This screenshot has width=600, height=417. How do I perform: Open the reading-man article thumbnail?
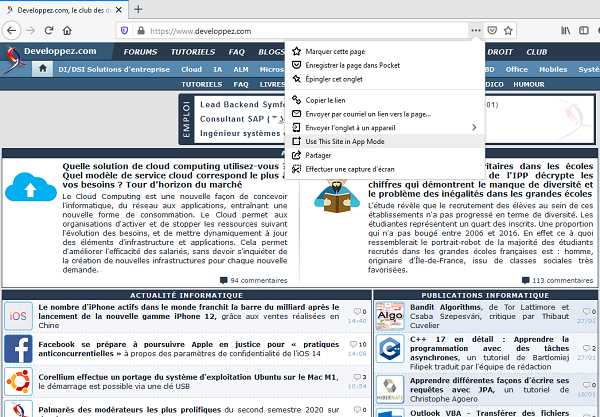pos(337,196)
